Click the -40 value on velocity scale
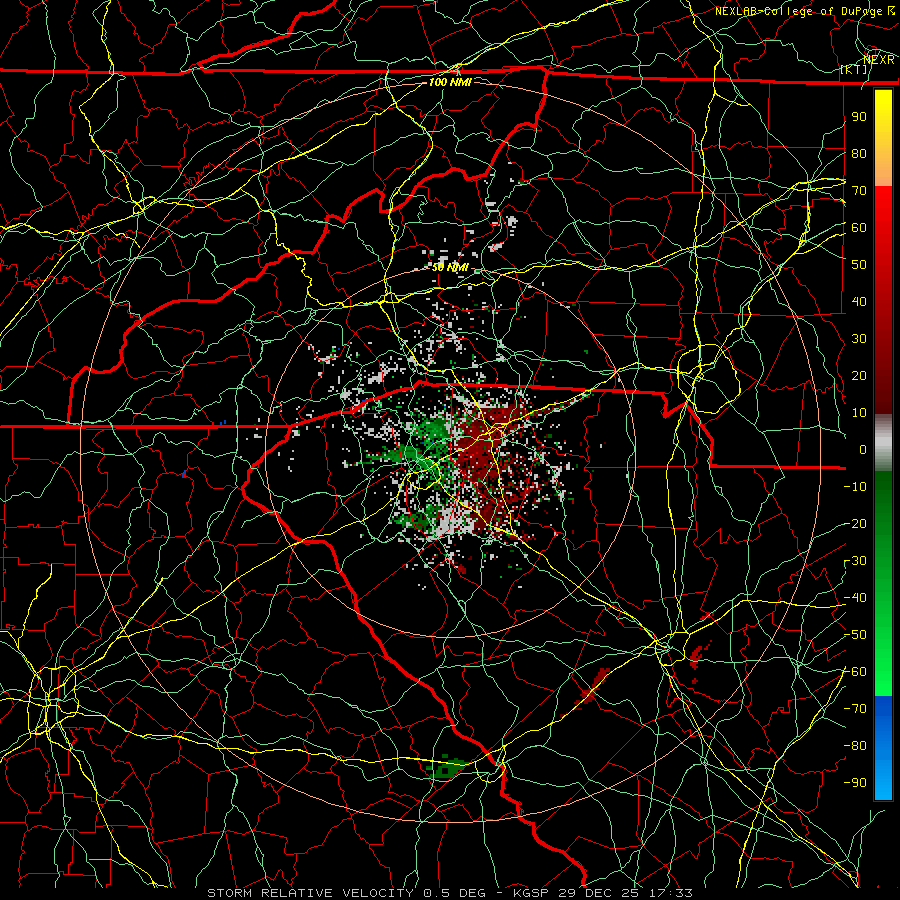 point(855,598)
